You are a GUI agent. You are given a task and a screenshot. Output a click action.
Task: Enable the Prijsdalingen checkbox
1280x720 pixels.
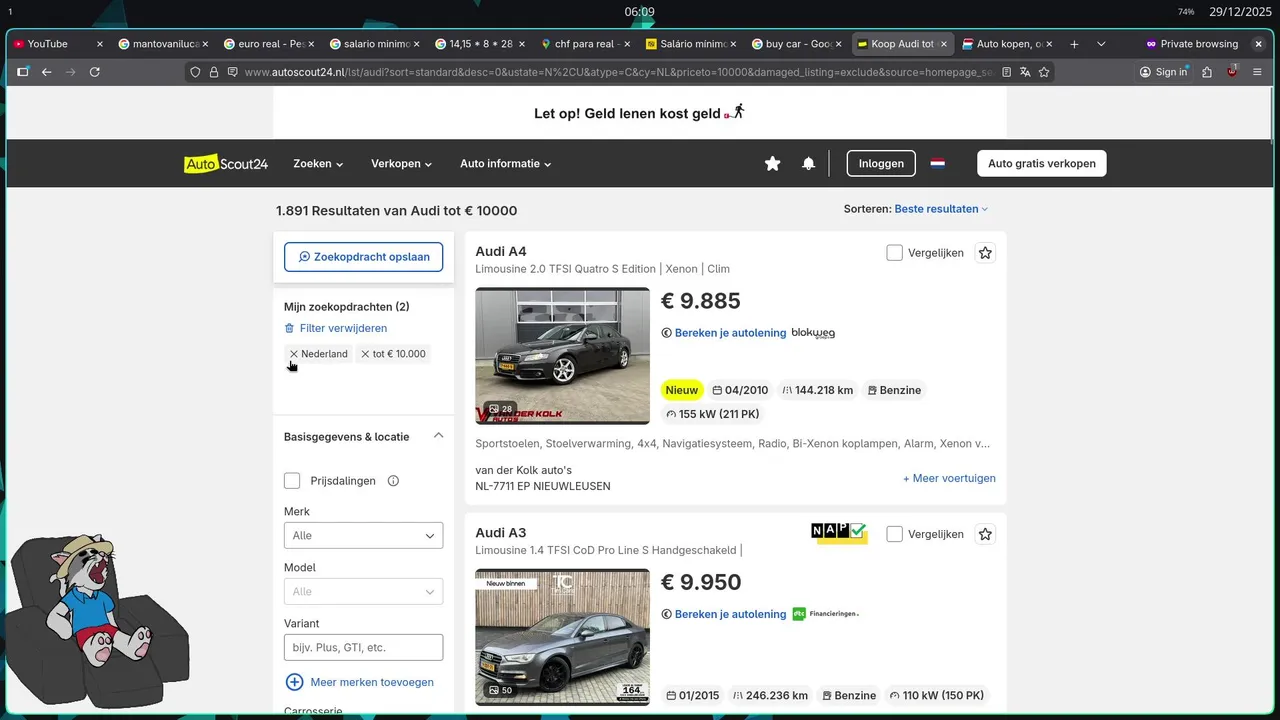(292, 481)
